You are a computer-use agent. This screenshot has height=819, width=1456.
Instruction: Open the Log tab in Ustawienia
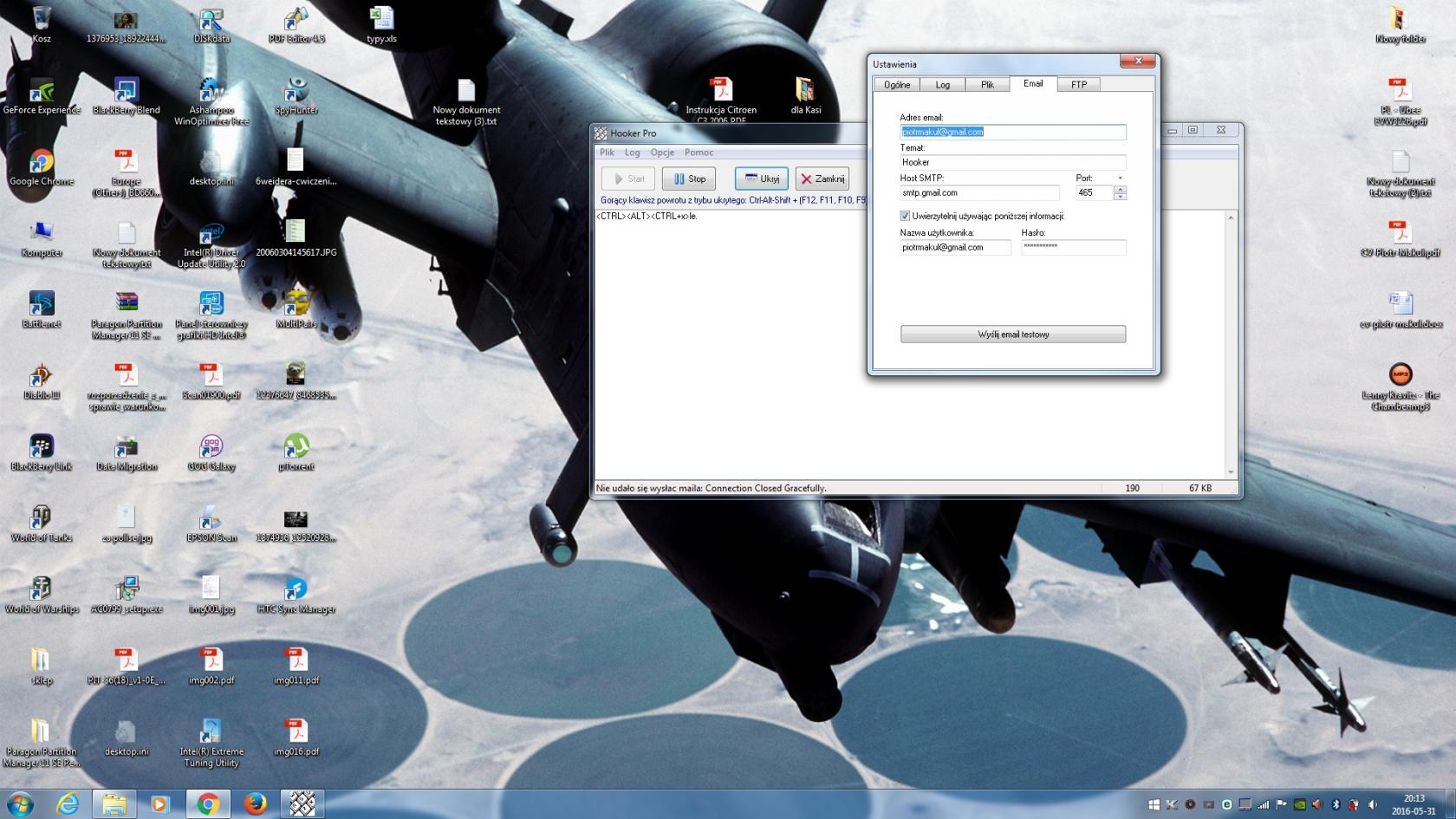point(942,85)
